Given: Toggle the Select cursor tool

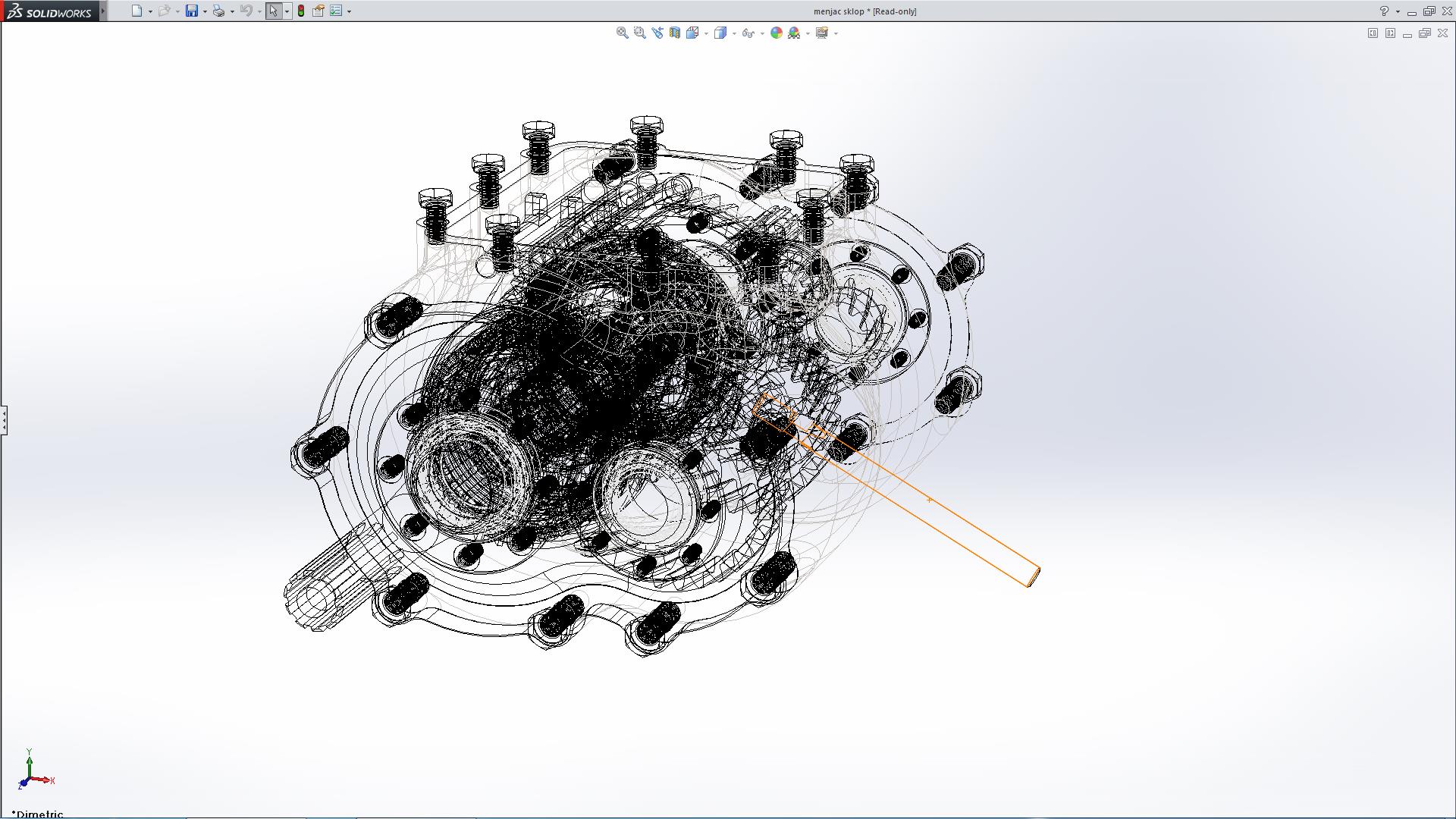Looking at the screenshot, I should click(x=273, y=11).
